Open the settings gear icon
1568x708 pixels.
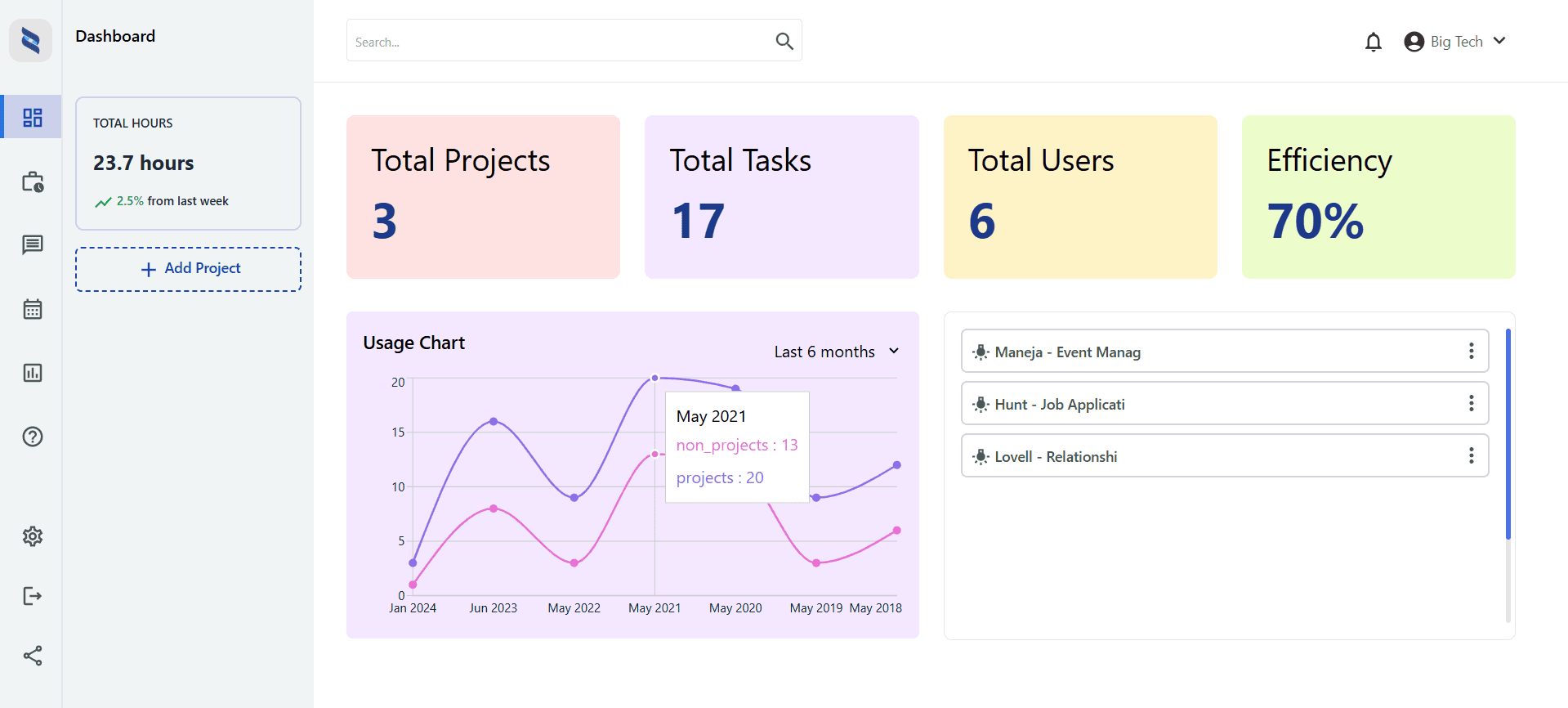(x=33, y=536)
